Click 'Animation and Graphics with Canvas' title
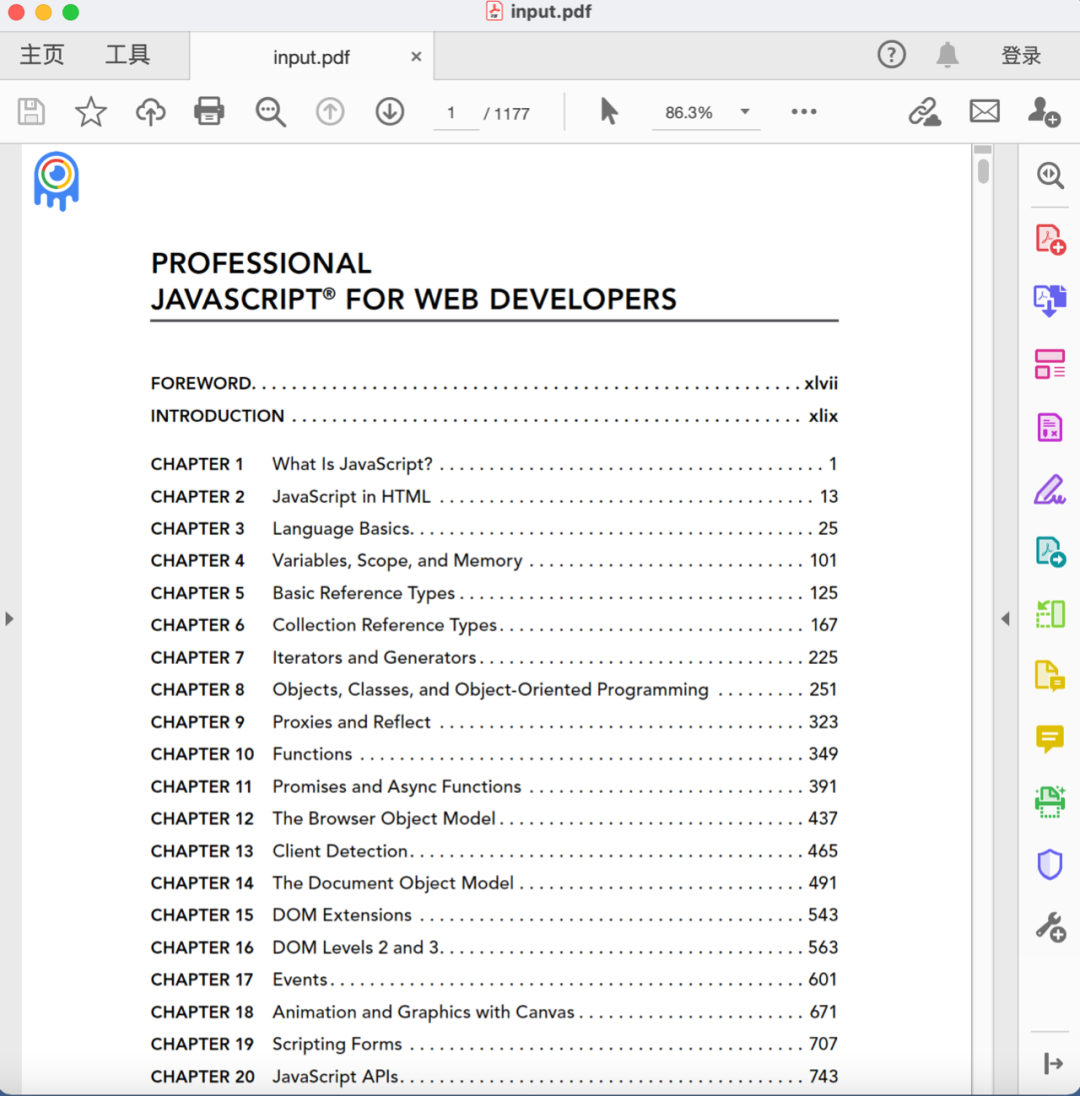1080x1096 pixels. [424, 1012]
